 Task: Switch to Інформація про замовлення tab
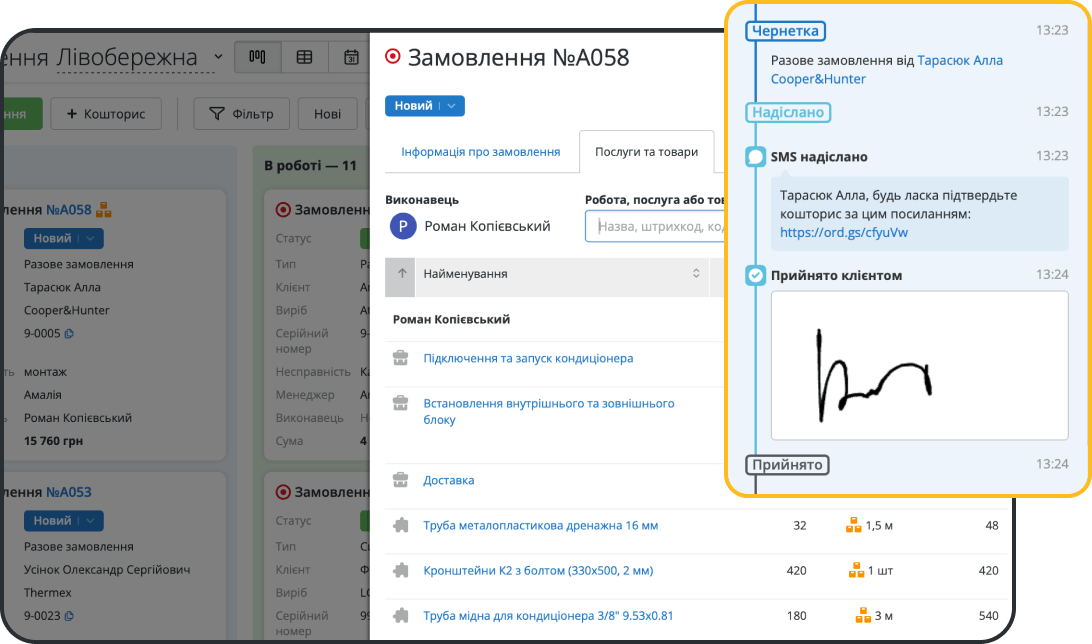pos(480,152)
